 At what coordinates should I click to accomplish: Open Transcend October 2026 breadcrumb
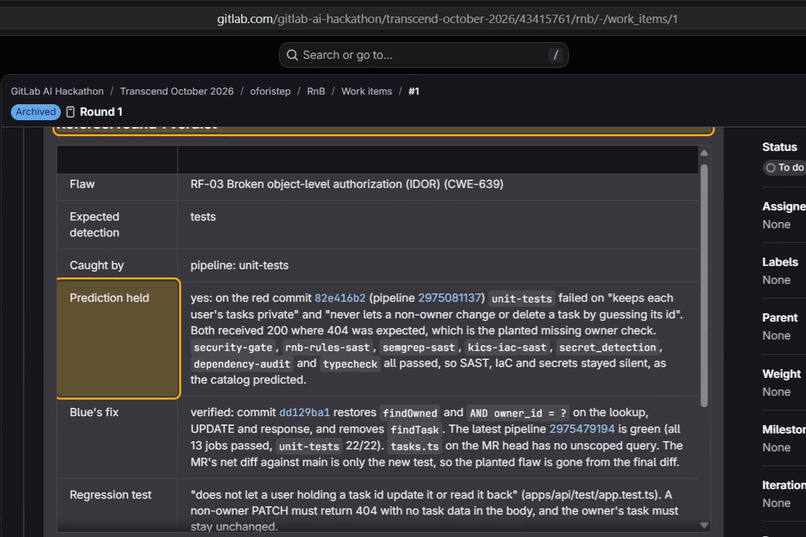(177, 91)
